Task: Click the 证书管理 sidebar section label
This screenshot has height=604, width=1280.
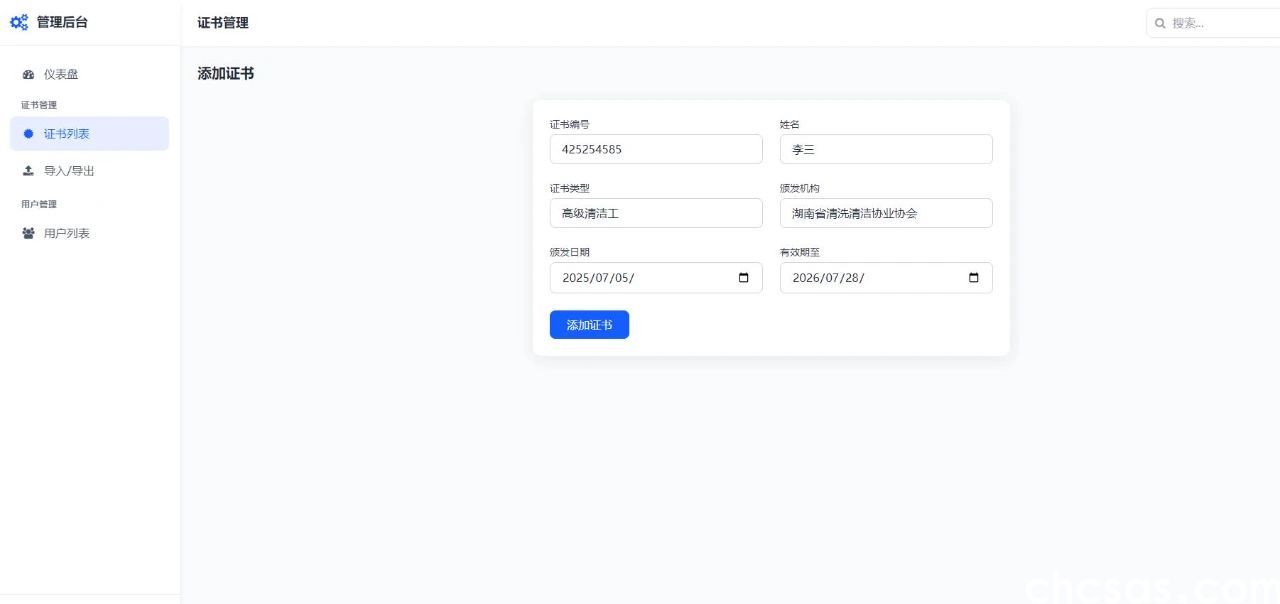Action: click(x=39, y=105)
